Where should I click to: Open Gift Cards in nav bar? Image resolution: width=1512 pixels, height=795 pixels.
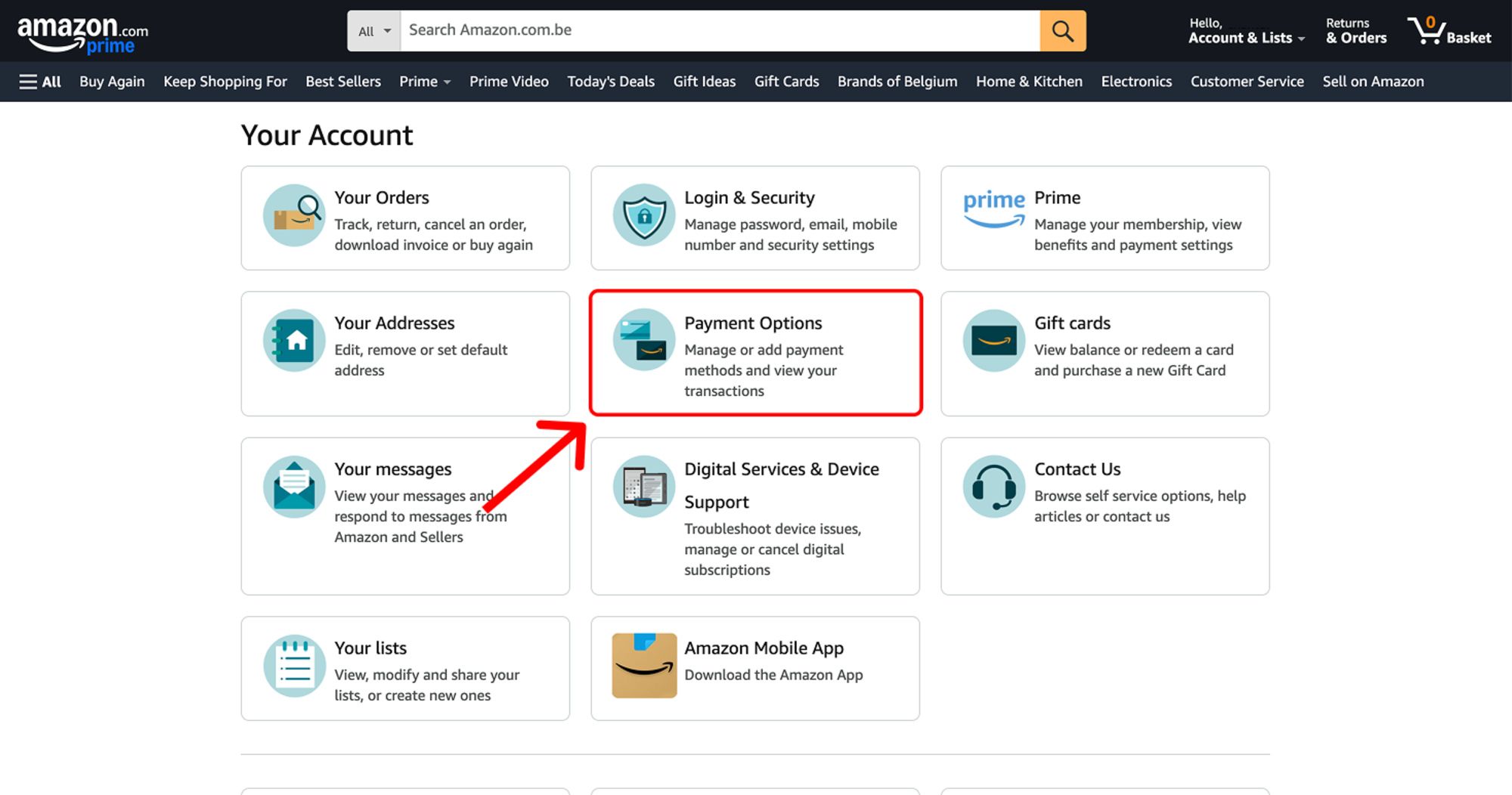pyautogui.click(x=786, y=82)
